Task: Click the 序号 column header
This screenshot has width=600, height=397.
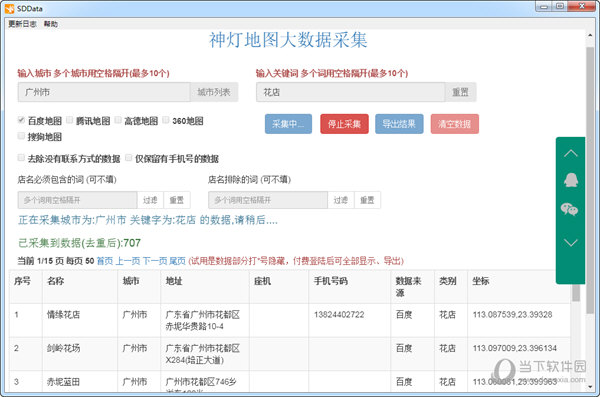Action: click(x=22, y=281)
